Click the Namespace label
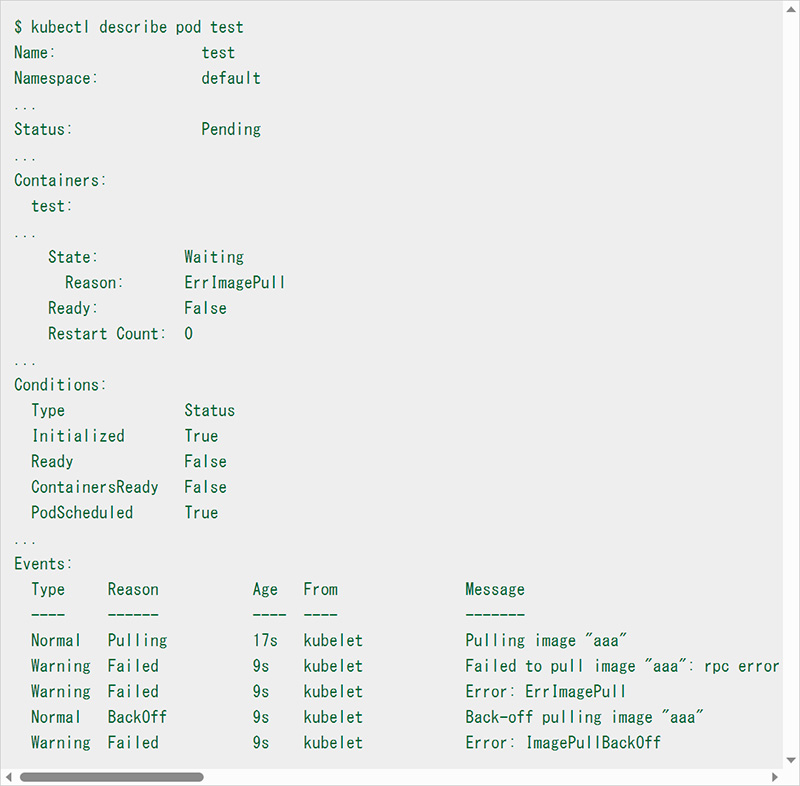 coord(56,78)
